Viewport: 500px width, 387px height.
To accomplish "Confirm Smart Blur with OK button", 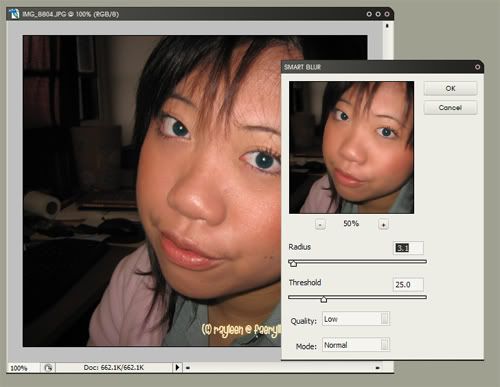I will point(450,88).
